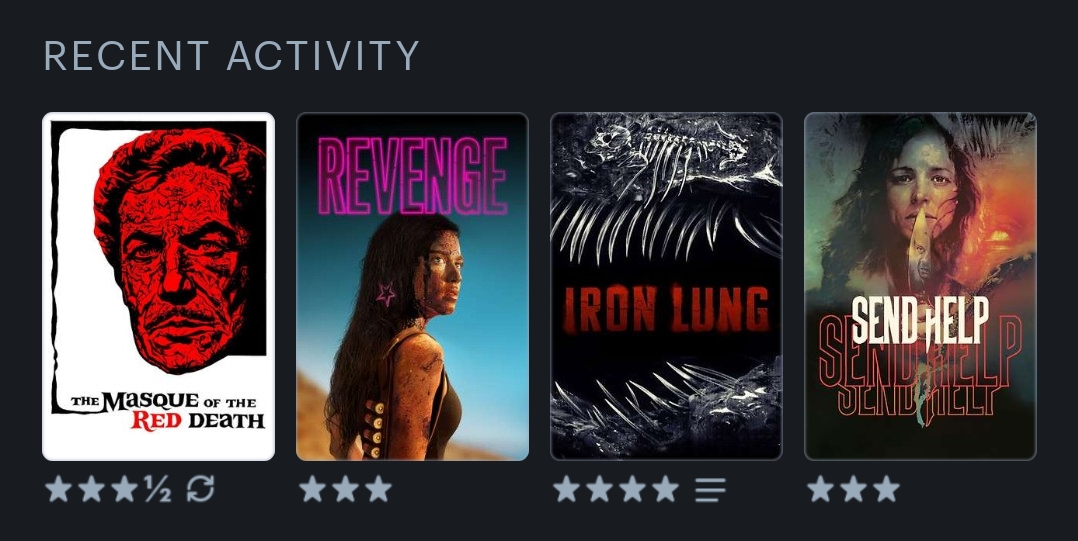Viewport: 1078px width, 541px height.
Task: Click the neon pink REVENGE title text
Action: click(412, 176)
